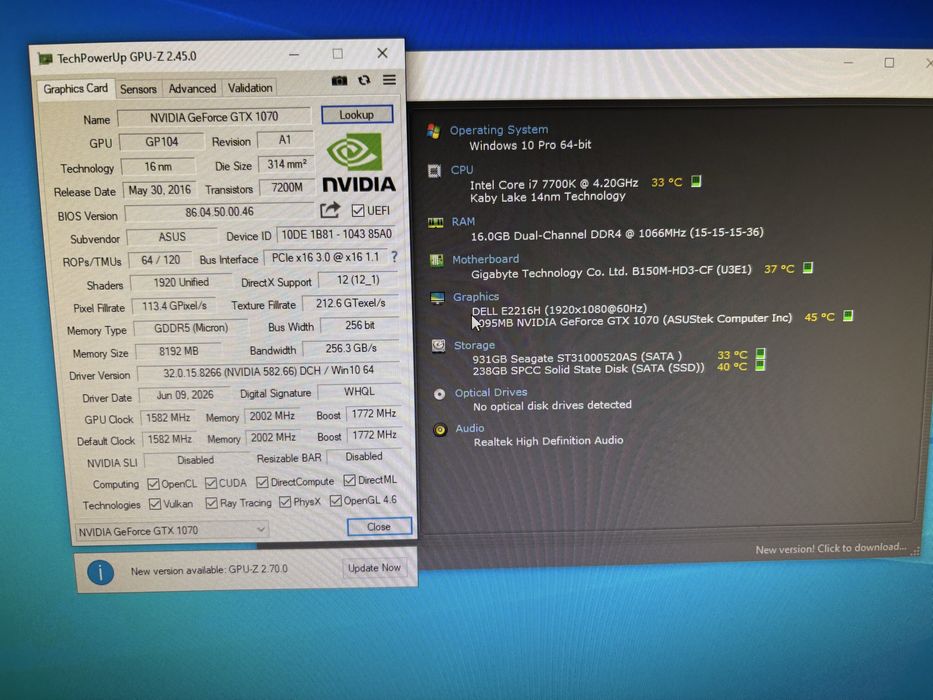Click the Graphics 45 °C temperature indicator icon
Screen dimensions: 933x700
(848, 315)
